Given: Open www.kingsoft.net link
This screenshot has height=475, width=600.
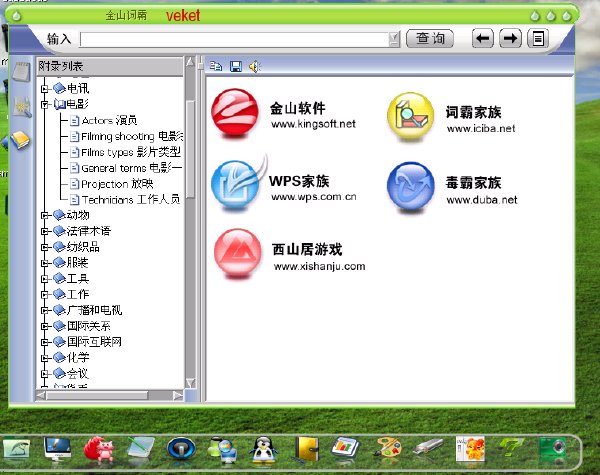Looking at the screenshot, I should [313, 124].
